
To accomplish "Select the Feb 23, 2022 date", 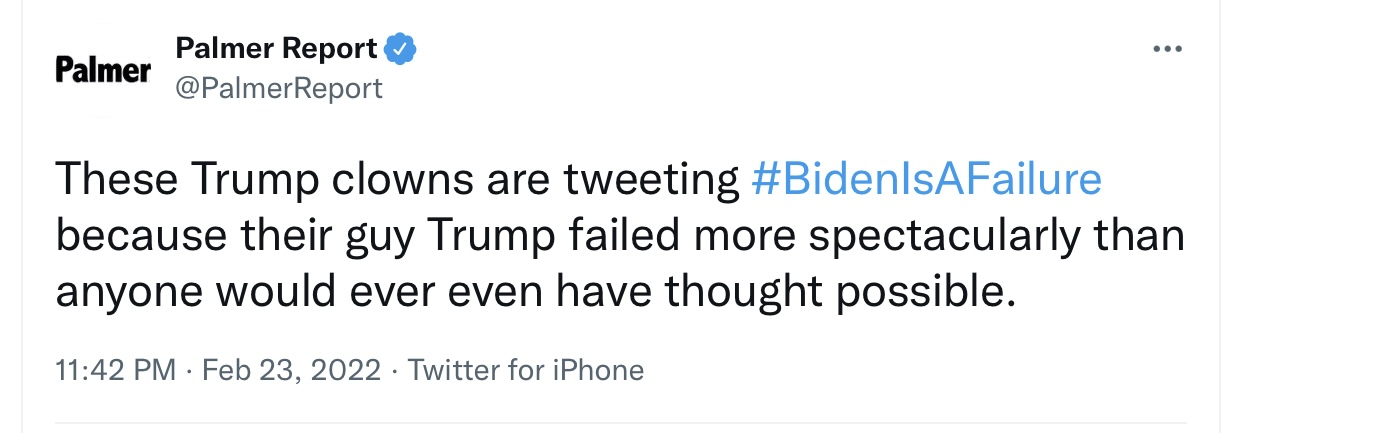I will coord(292,370).
